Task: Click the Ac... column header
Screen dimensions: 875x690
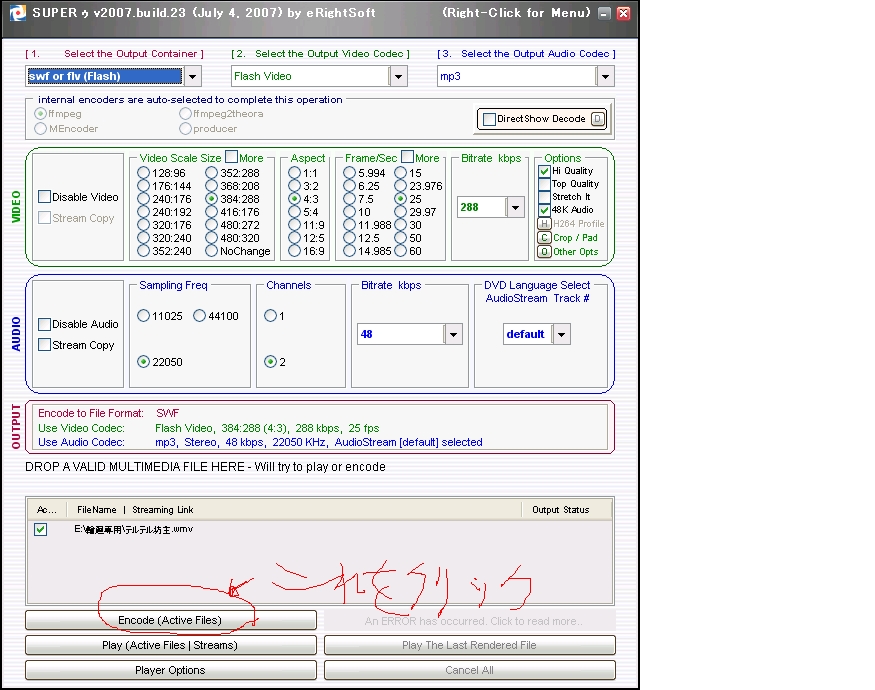Action: 47,510
